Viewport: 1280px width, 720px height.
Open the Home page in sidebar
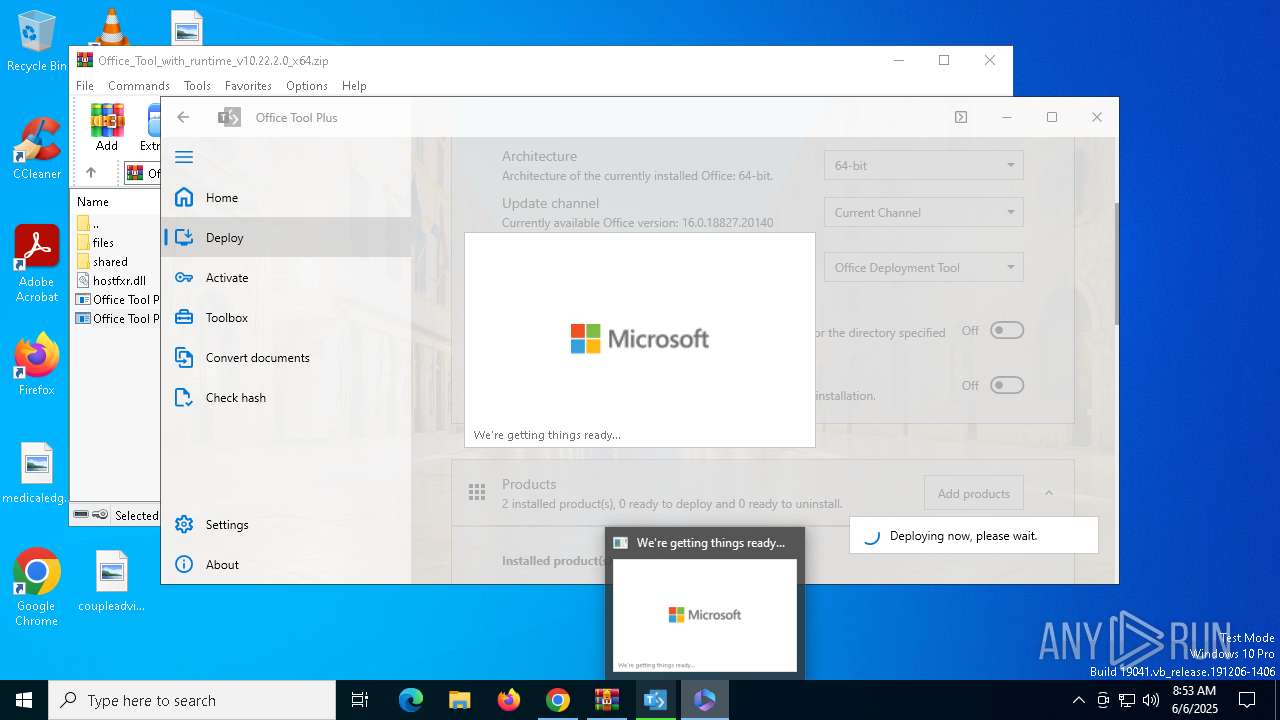click(286, 197)
